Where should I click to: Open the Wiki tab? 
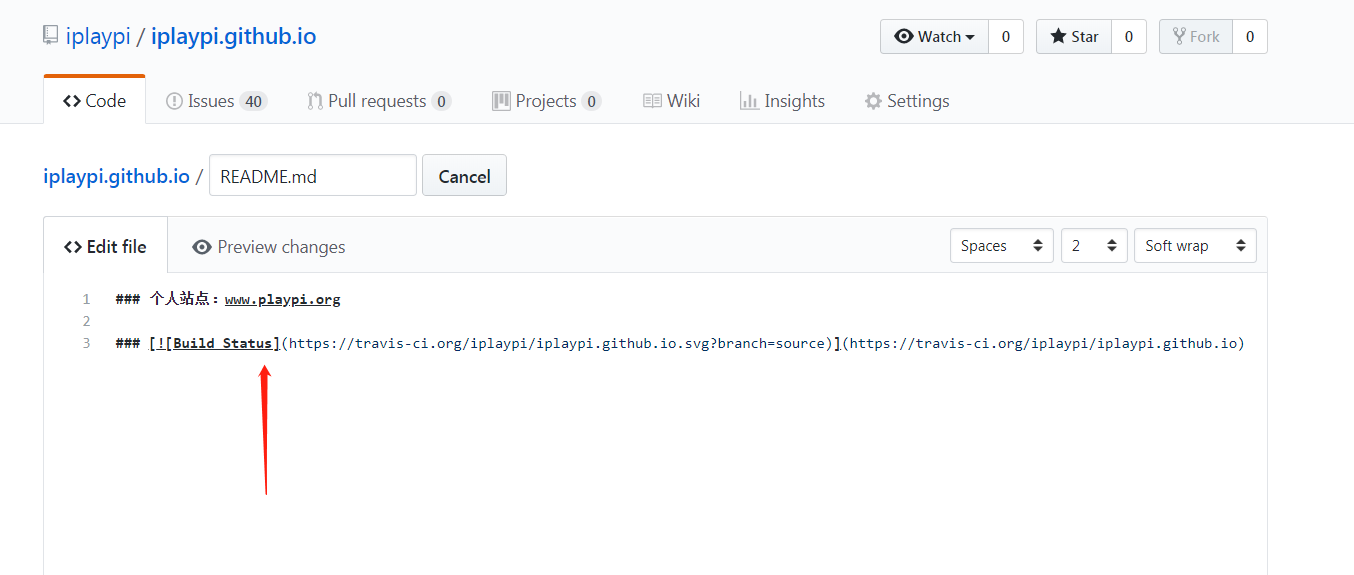pos(671,101)
